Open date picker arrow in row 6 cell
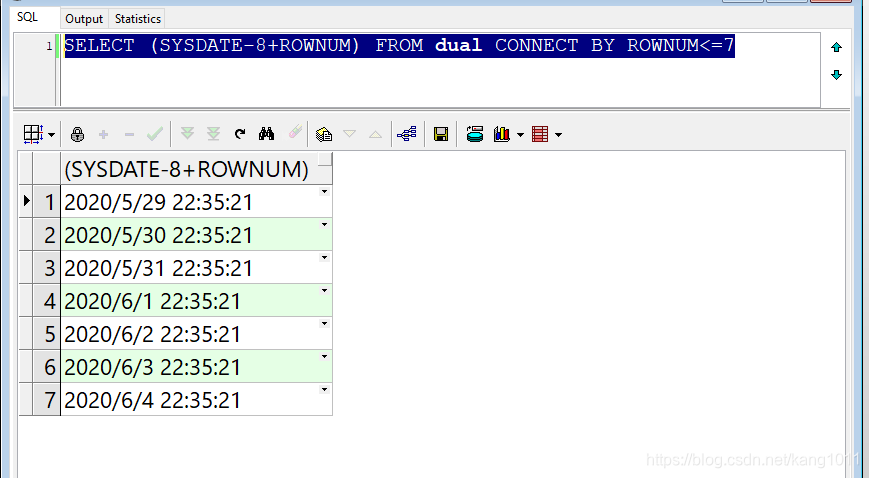The height and width of the screenshot is (478, 869). pyautogui.click(x=325, y=357)
